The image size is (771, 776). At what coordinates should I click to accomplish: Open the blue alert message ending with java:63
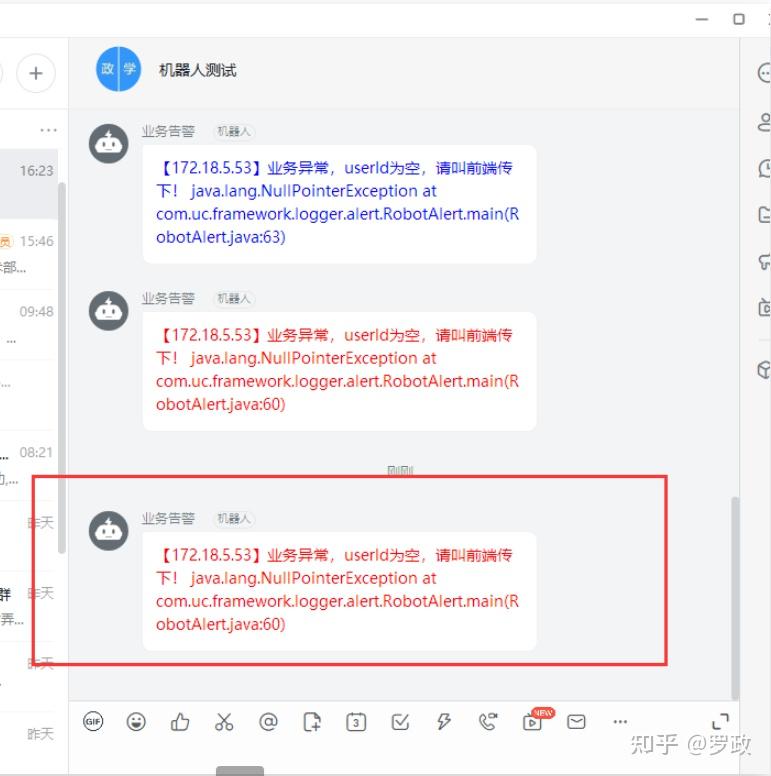(339, 204)
